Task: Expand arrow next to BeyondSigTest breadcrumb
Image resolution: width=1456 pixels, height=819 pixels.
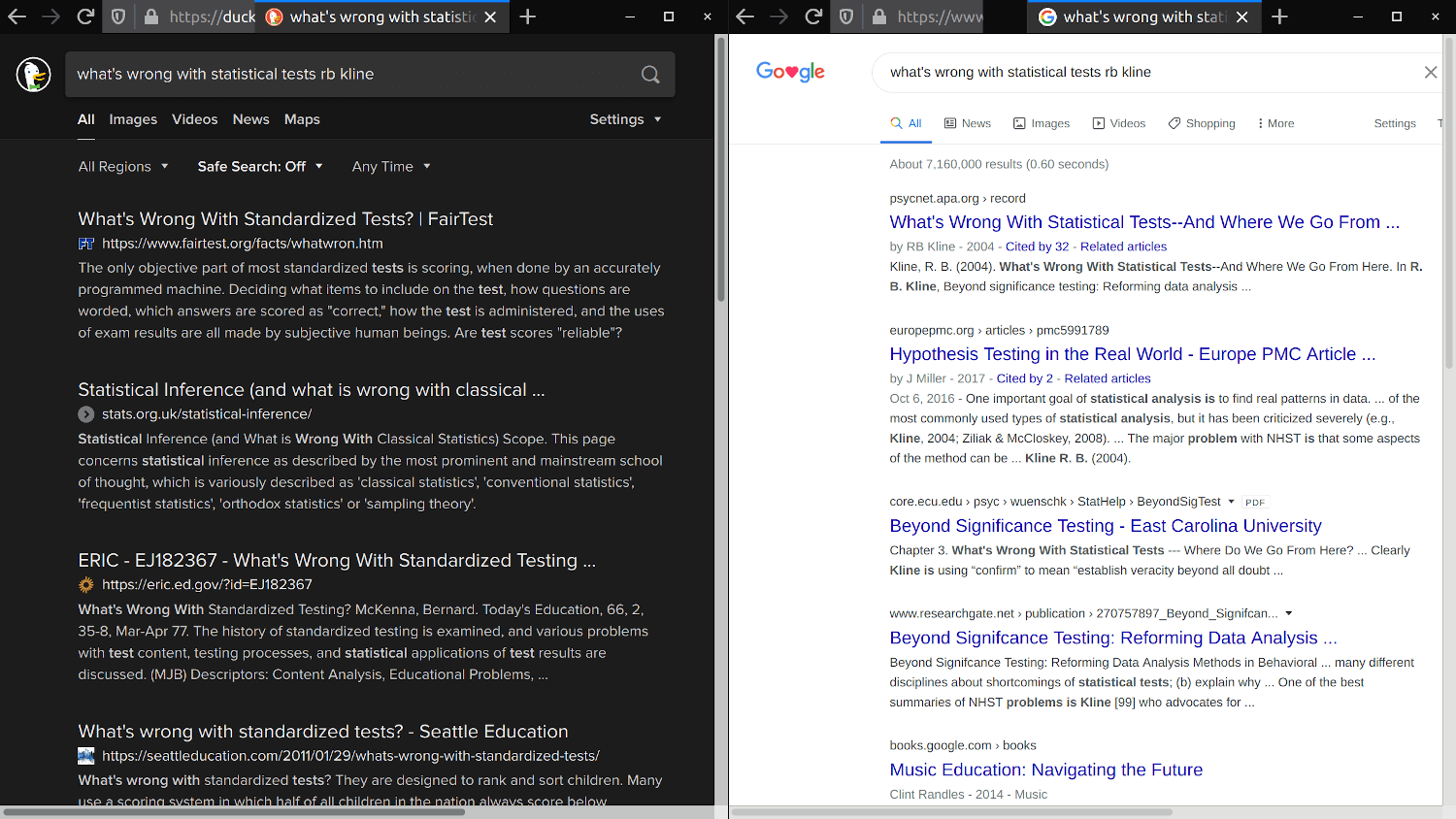Action: click(1231, 502)
